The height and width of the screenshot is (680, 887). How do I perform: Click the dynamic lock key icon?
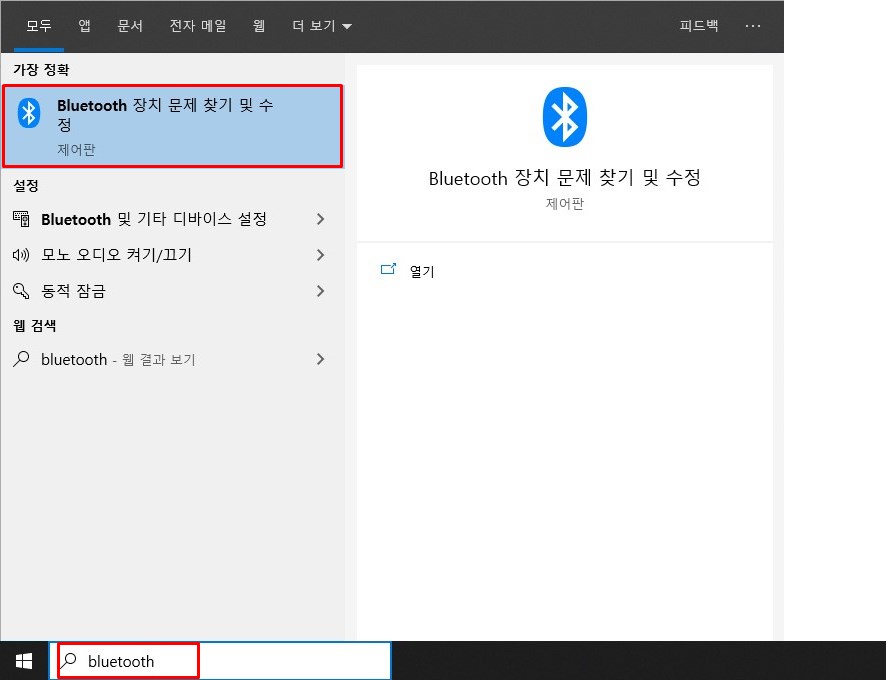tap(21, 291)
